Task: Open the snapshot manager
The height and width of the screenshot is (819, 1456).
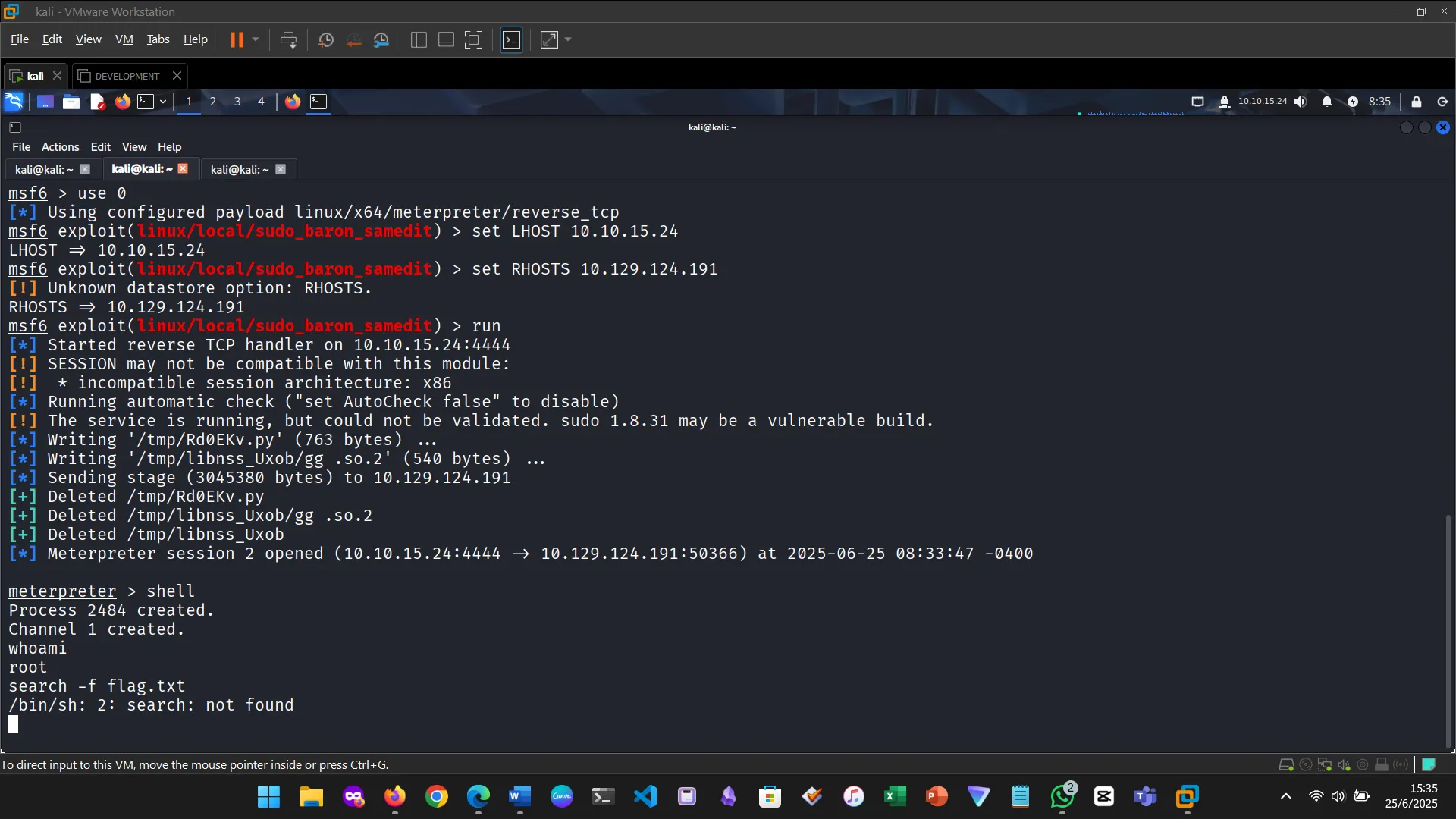Action: [x=381, y=39]
